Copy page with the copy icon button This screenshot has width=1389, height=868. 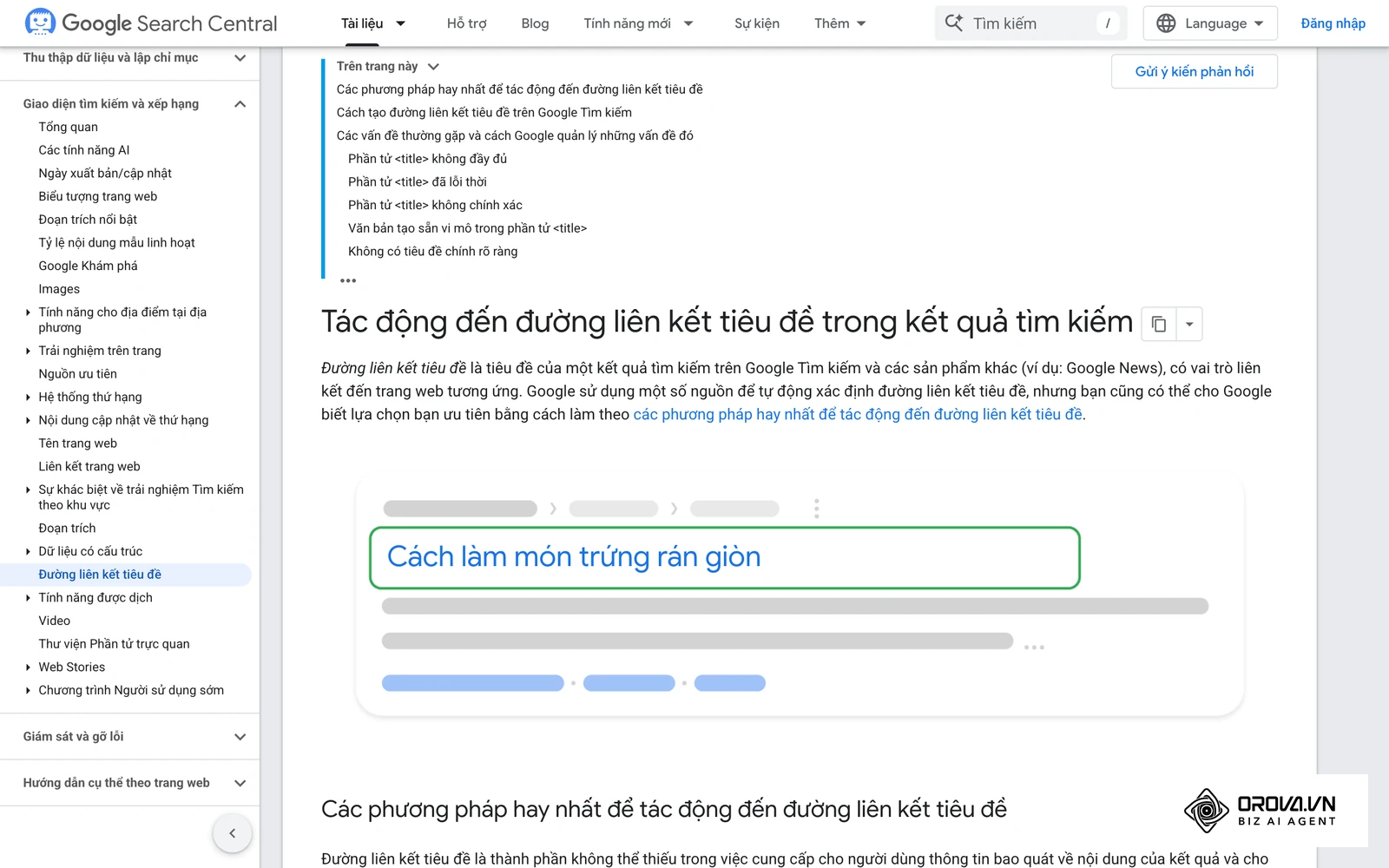pyautogui.click(x=1159, y=324)
